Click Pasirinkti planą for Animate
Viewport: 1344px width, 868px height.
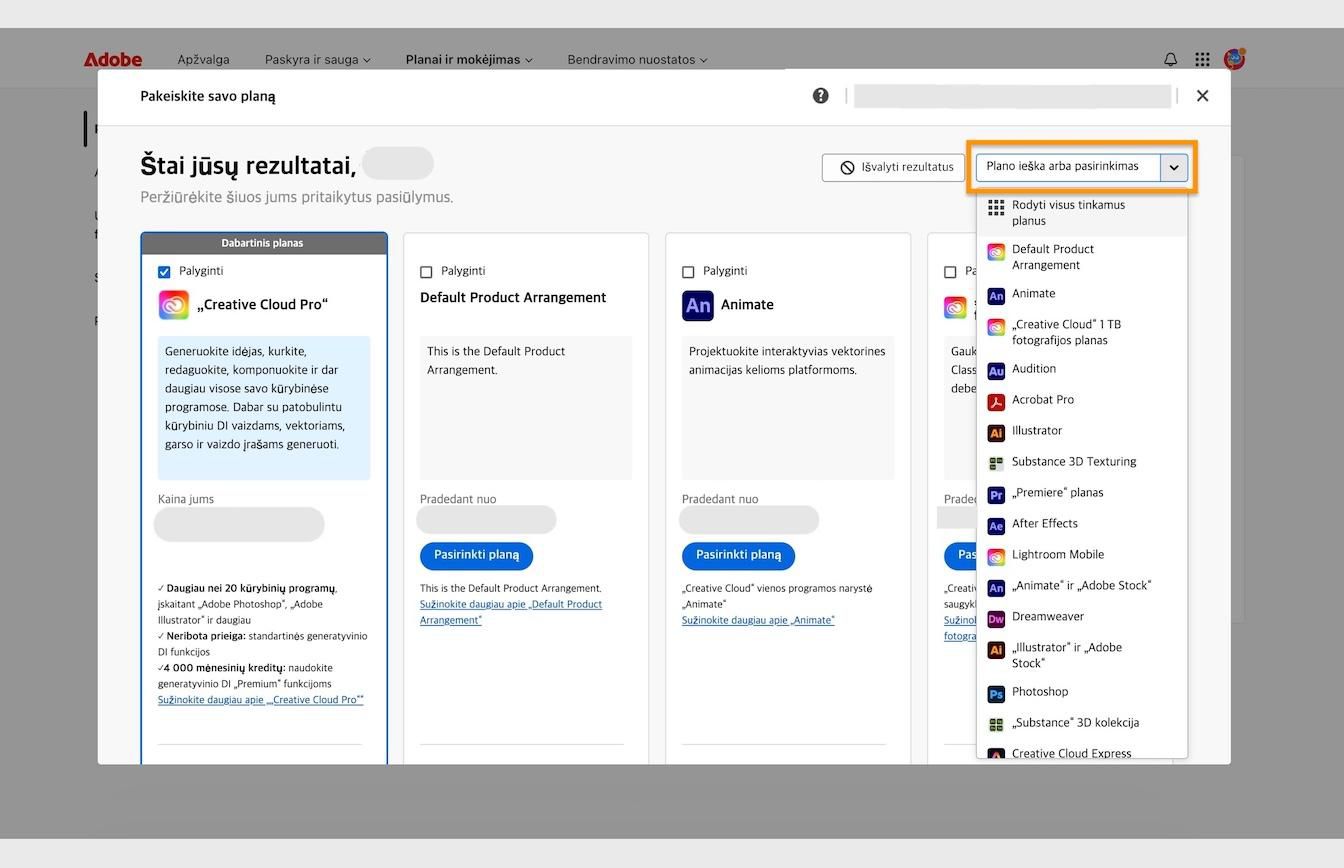click(738, 555)
